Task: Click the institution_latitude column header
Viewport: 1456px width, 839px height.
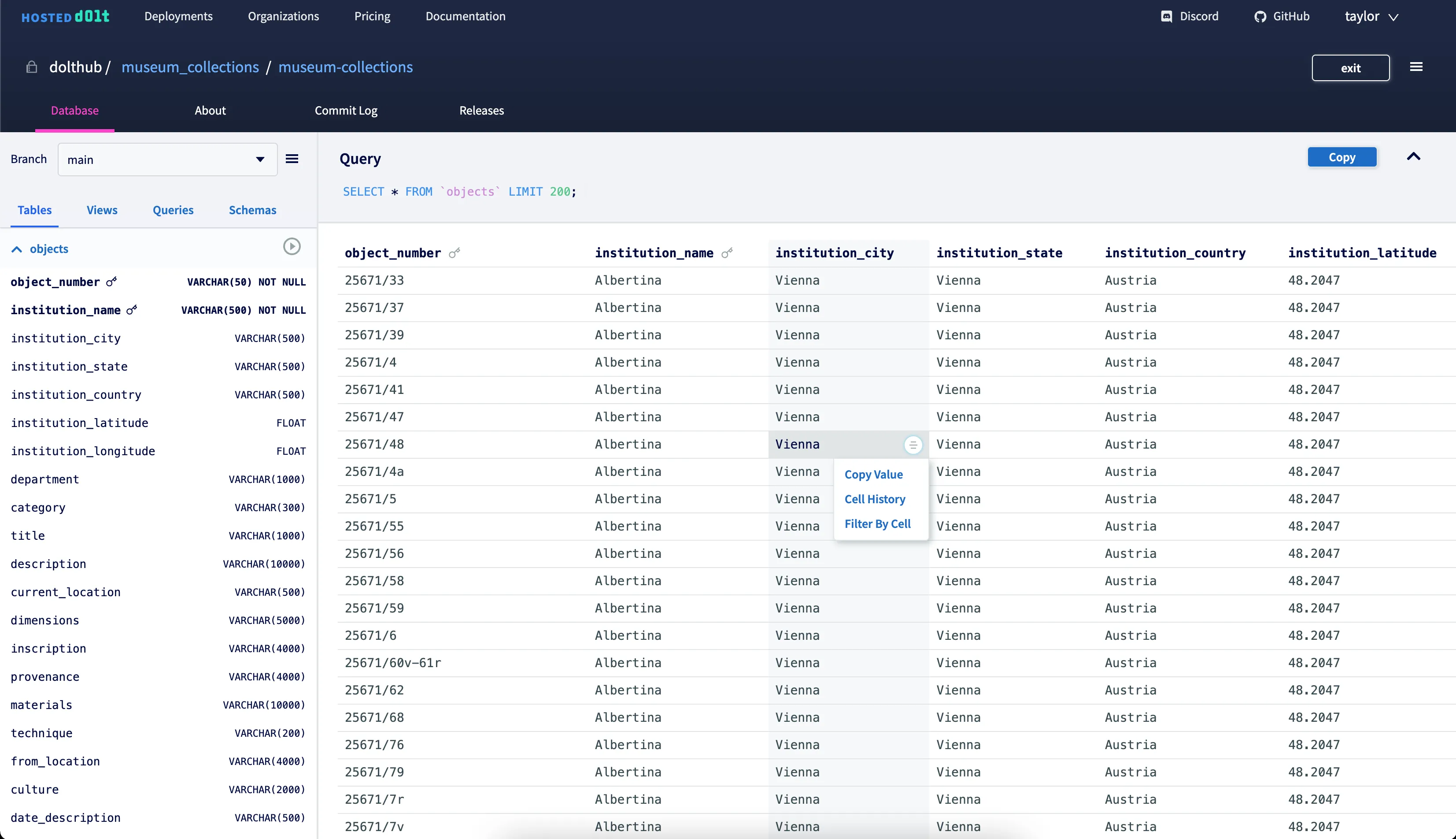Action: coord(1363,252)
